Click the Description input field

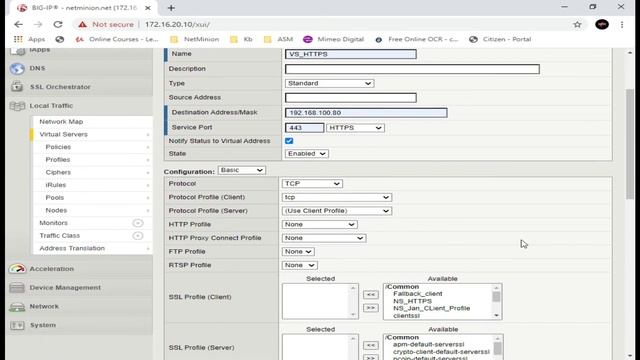click(x=412, y=69)
